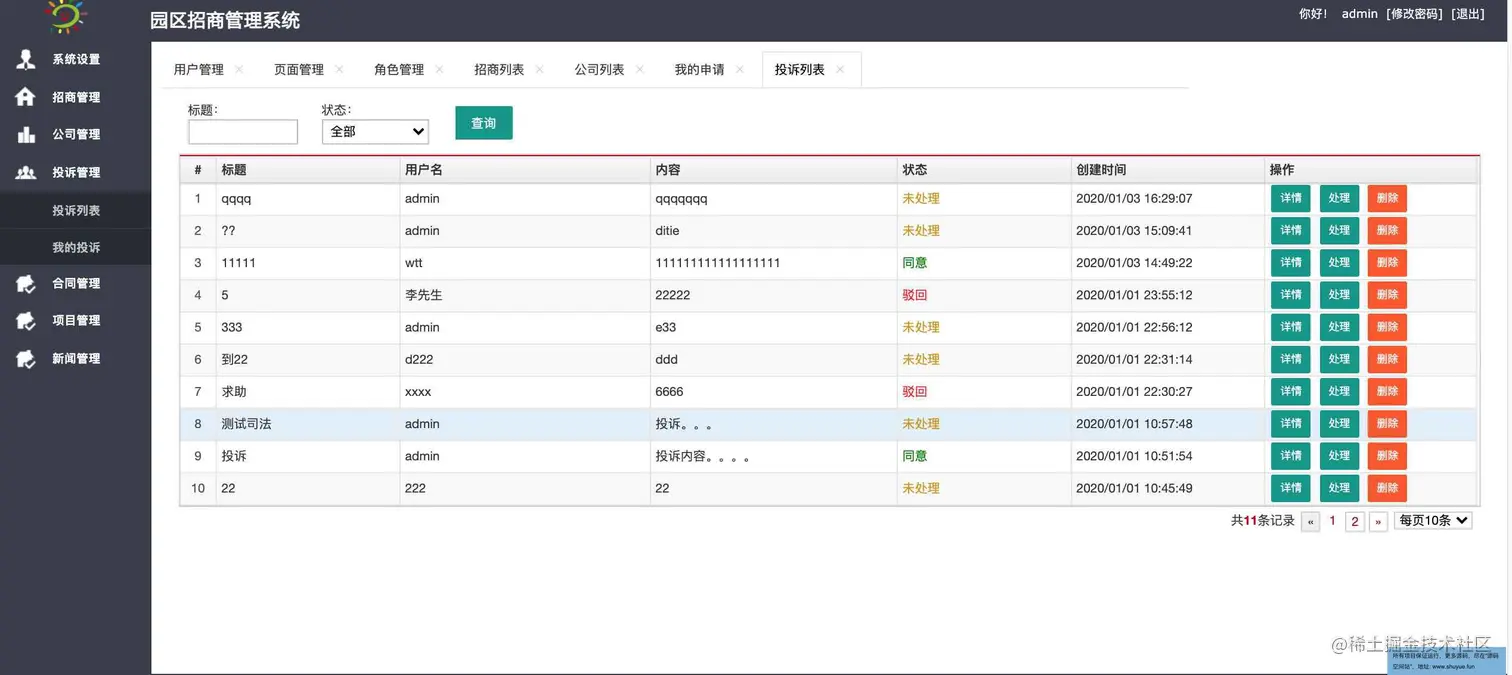Screen dimensions: 1512x675
Task: Click the colorful logo beside the system title
Action: [67, 17]
